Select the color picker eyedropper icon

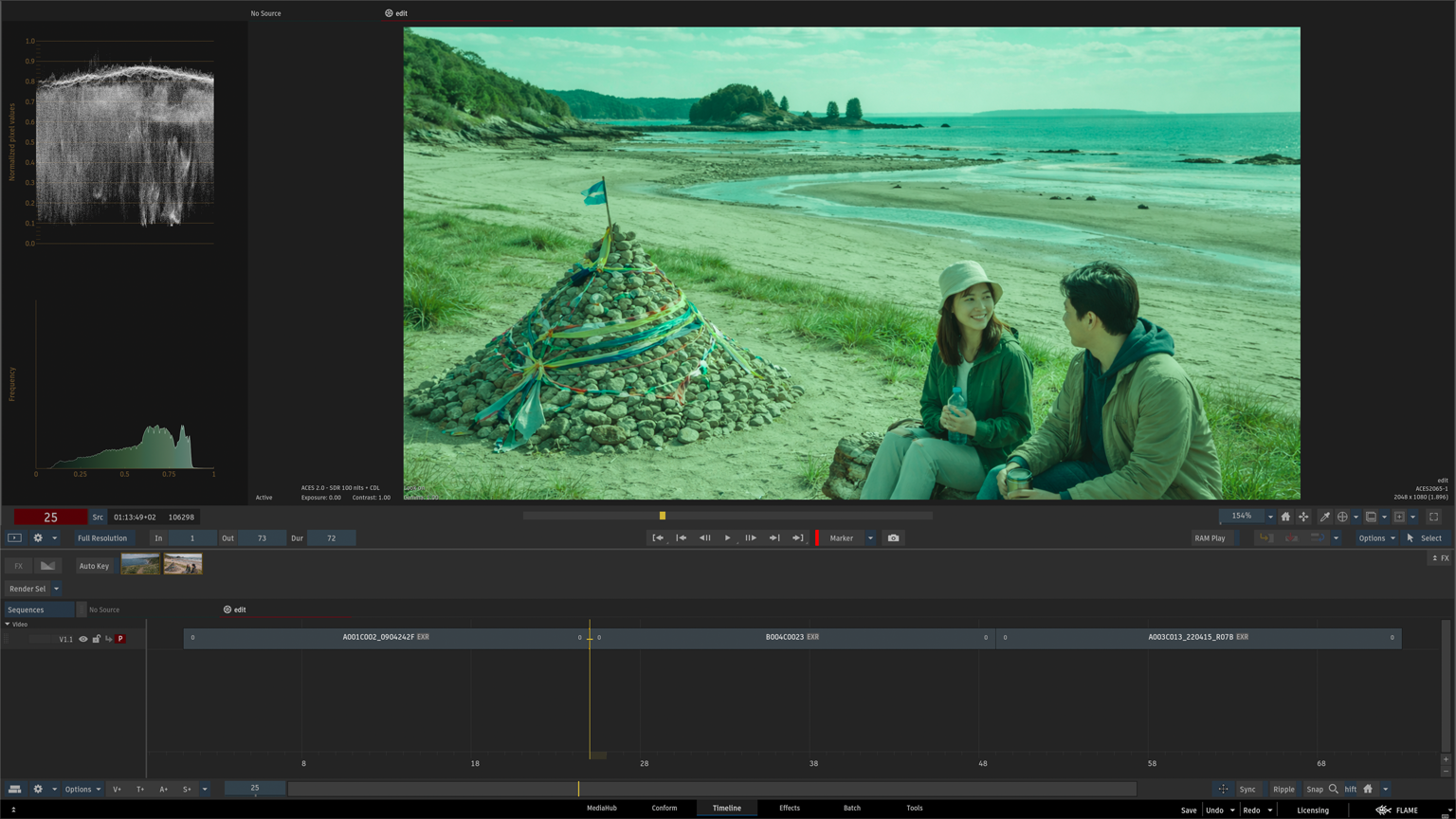pyautogui.click(x=1325, y=517)
